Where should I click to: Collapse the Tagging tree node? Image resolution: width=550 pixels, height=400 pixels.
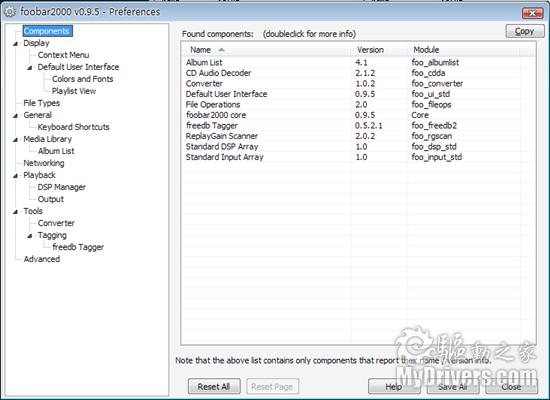tap(30, 236)
